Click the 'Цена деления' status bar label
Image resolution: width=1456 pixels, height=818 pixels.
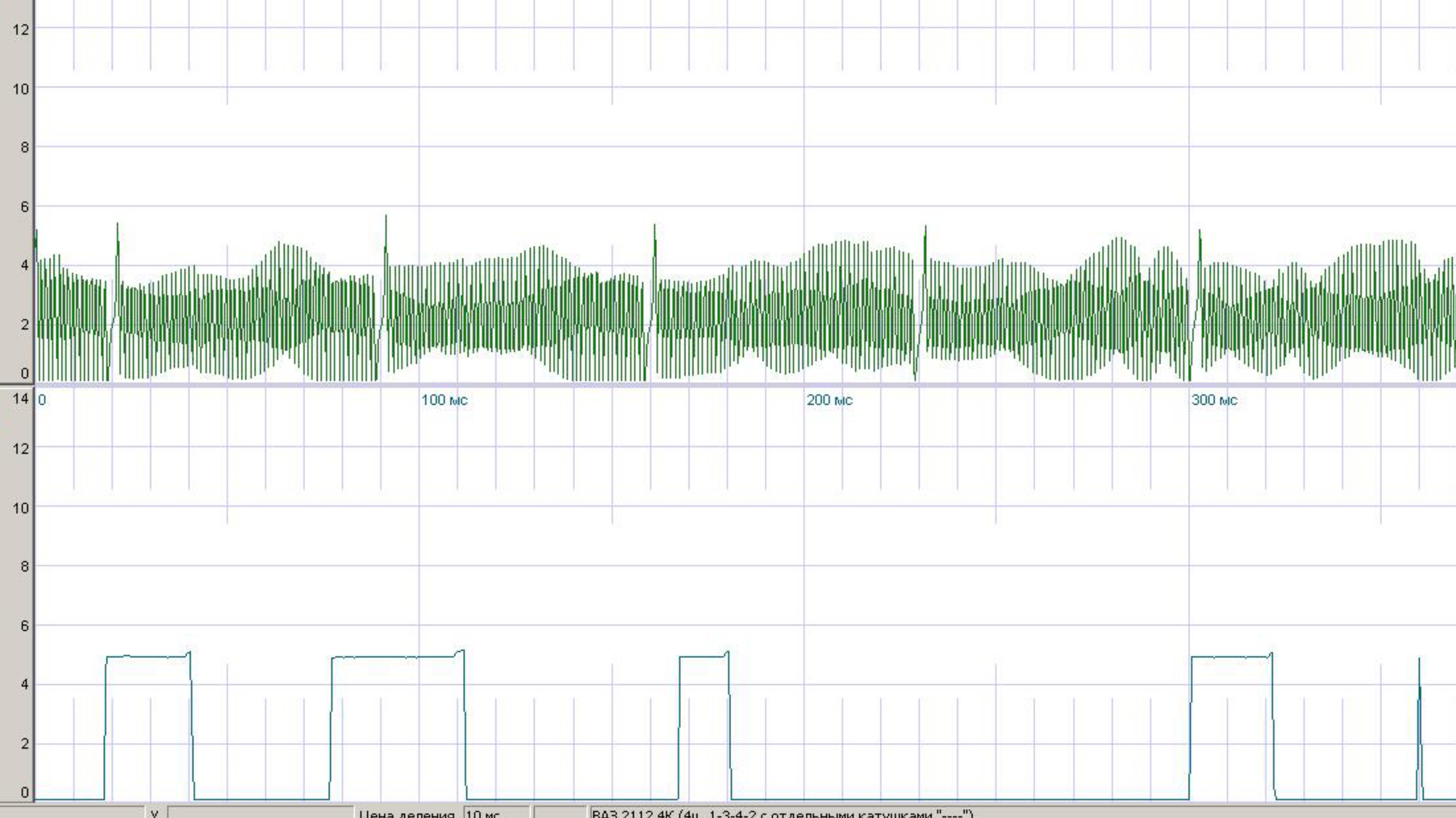tap(406, 813)
